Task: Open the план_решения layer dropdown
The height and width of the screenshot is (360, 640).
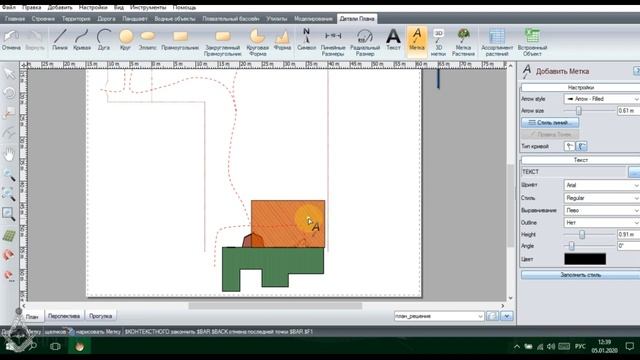Action: [x=439, y=316]
